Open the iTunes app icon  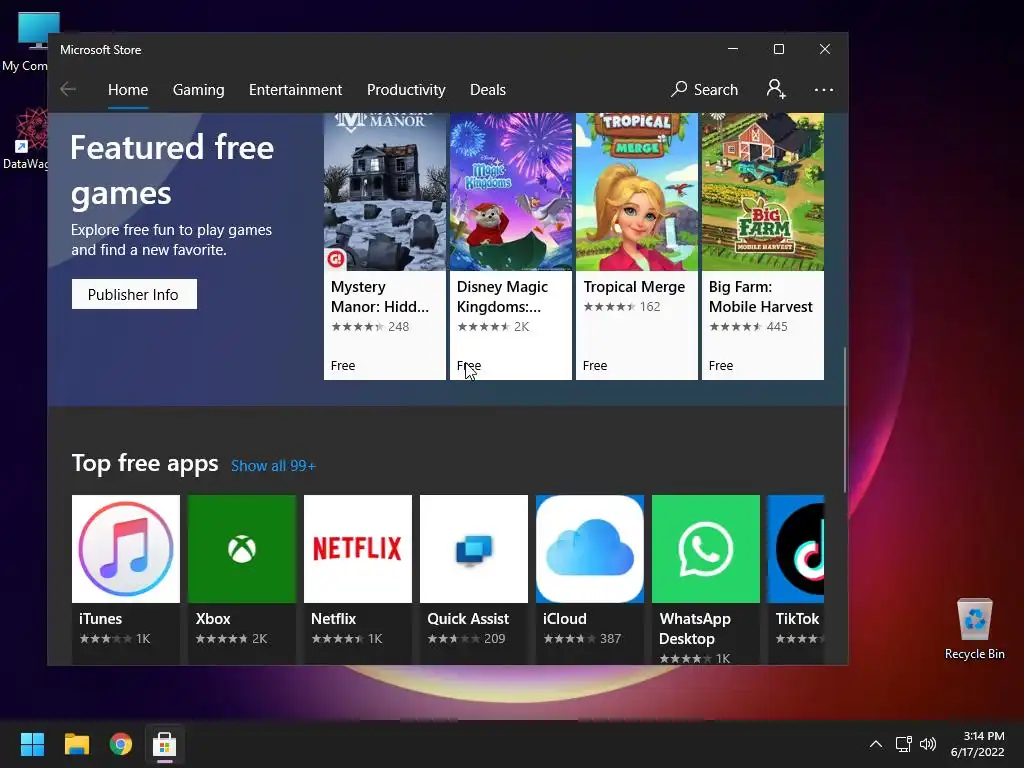click(x=126, y=549)
